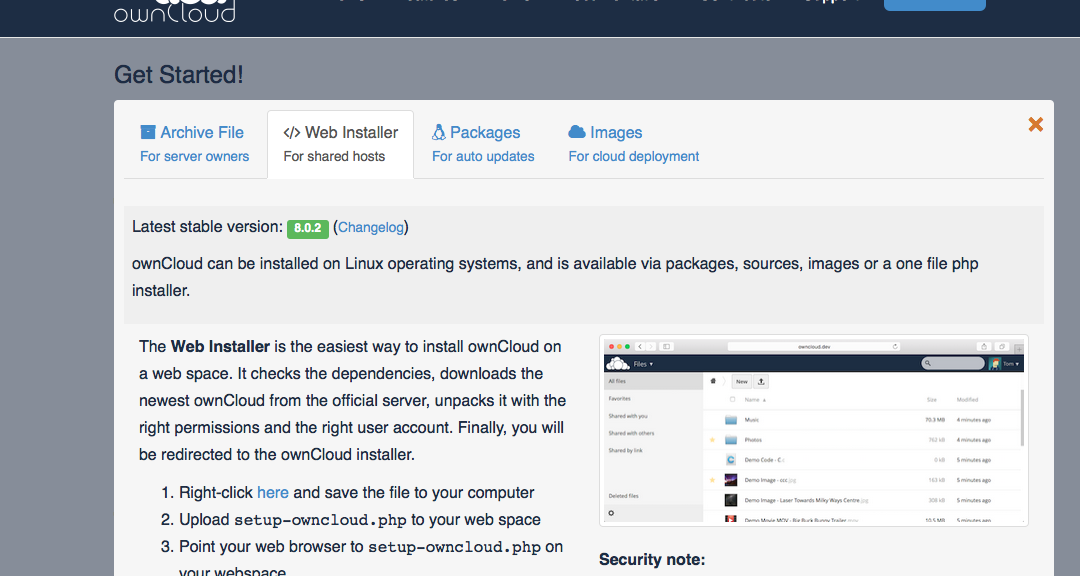Click 'setup-owncloud.php' in the Upload step

pyautogui.click(x=320, y=520)
